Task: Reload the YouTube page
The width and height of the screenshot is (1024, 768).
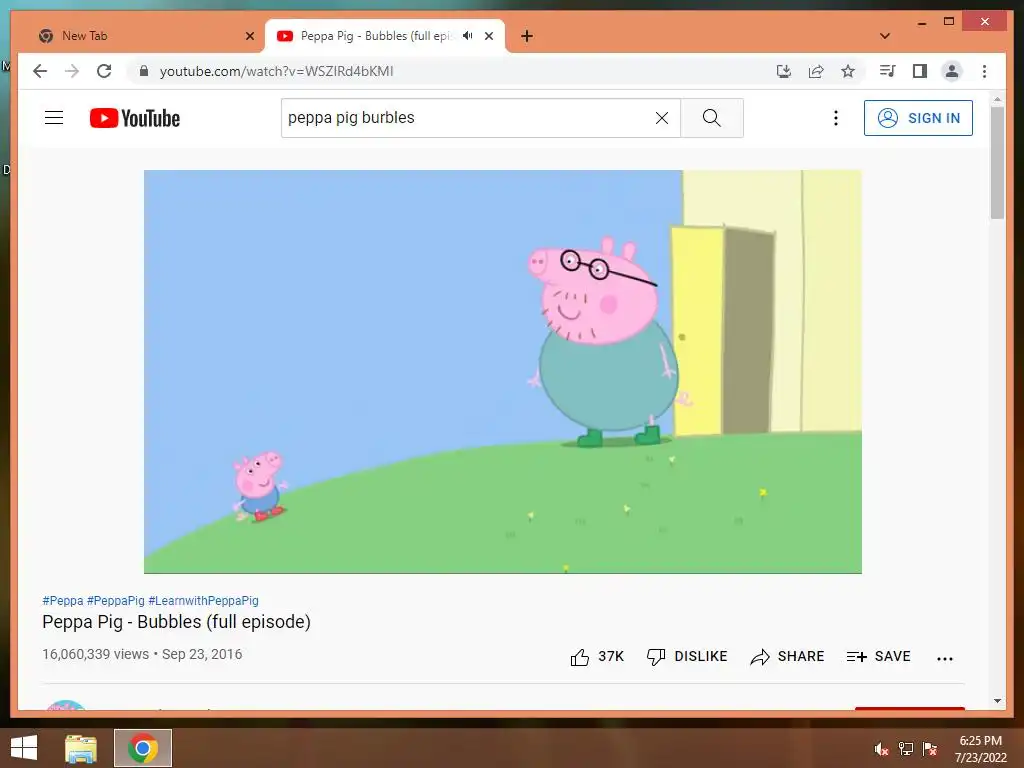Action: point(104,71)
